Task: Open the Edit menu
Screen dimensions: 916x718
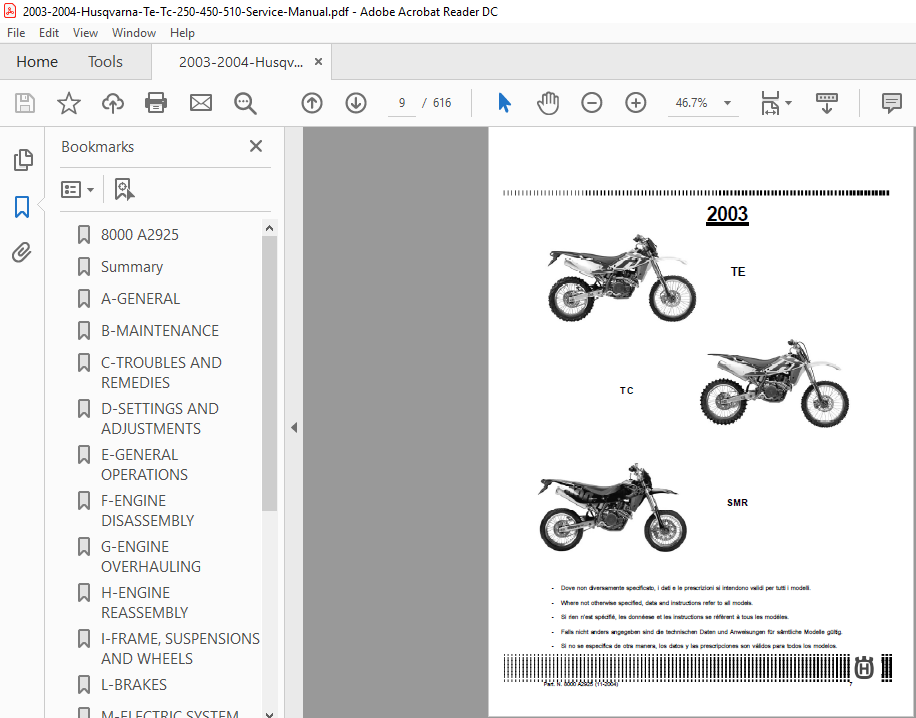Action: (x=48, y=33)
